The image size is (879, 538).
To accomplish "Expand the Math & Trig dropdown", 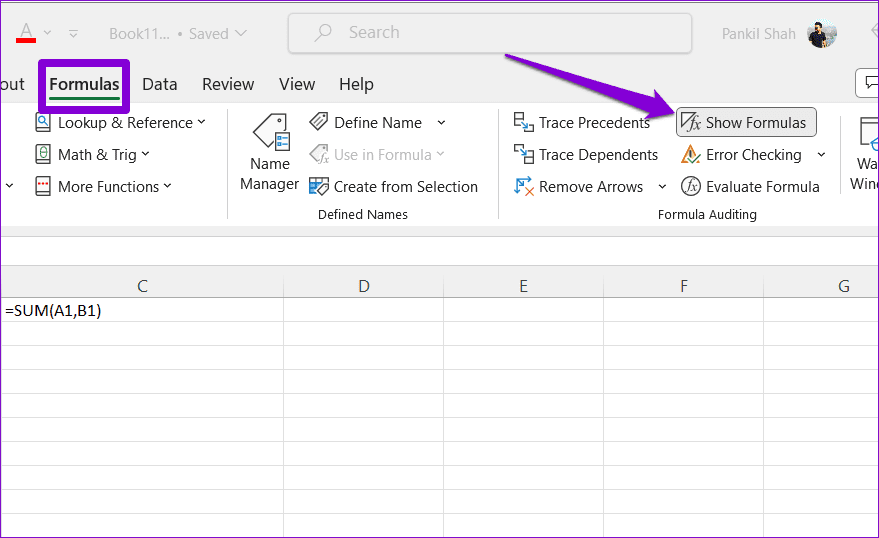I will click(145, 154).
